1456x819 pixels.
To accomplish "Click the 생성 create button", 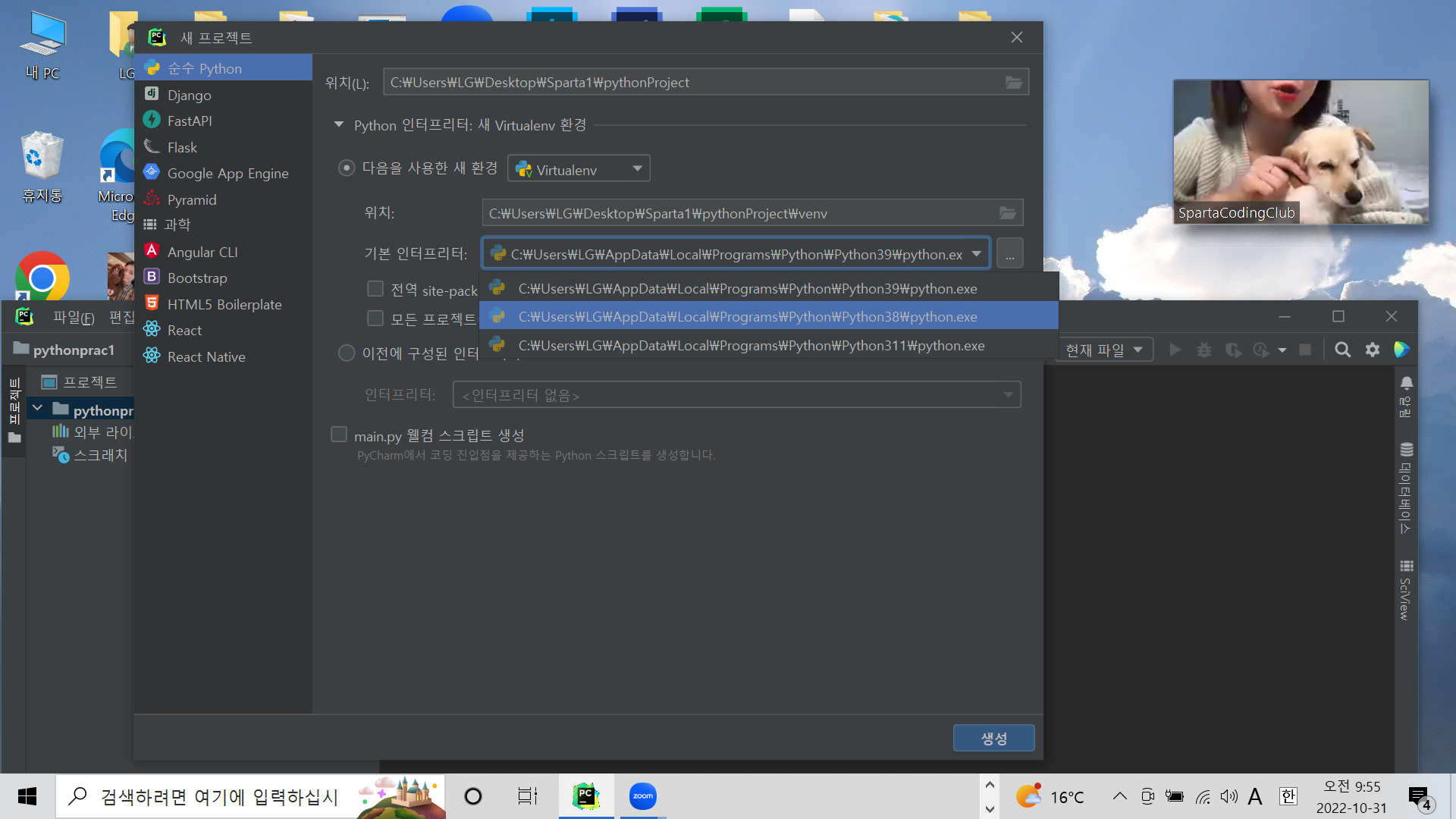I will (x=993, y=738).
